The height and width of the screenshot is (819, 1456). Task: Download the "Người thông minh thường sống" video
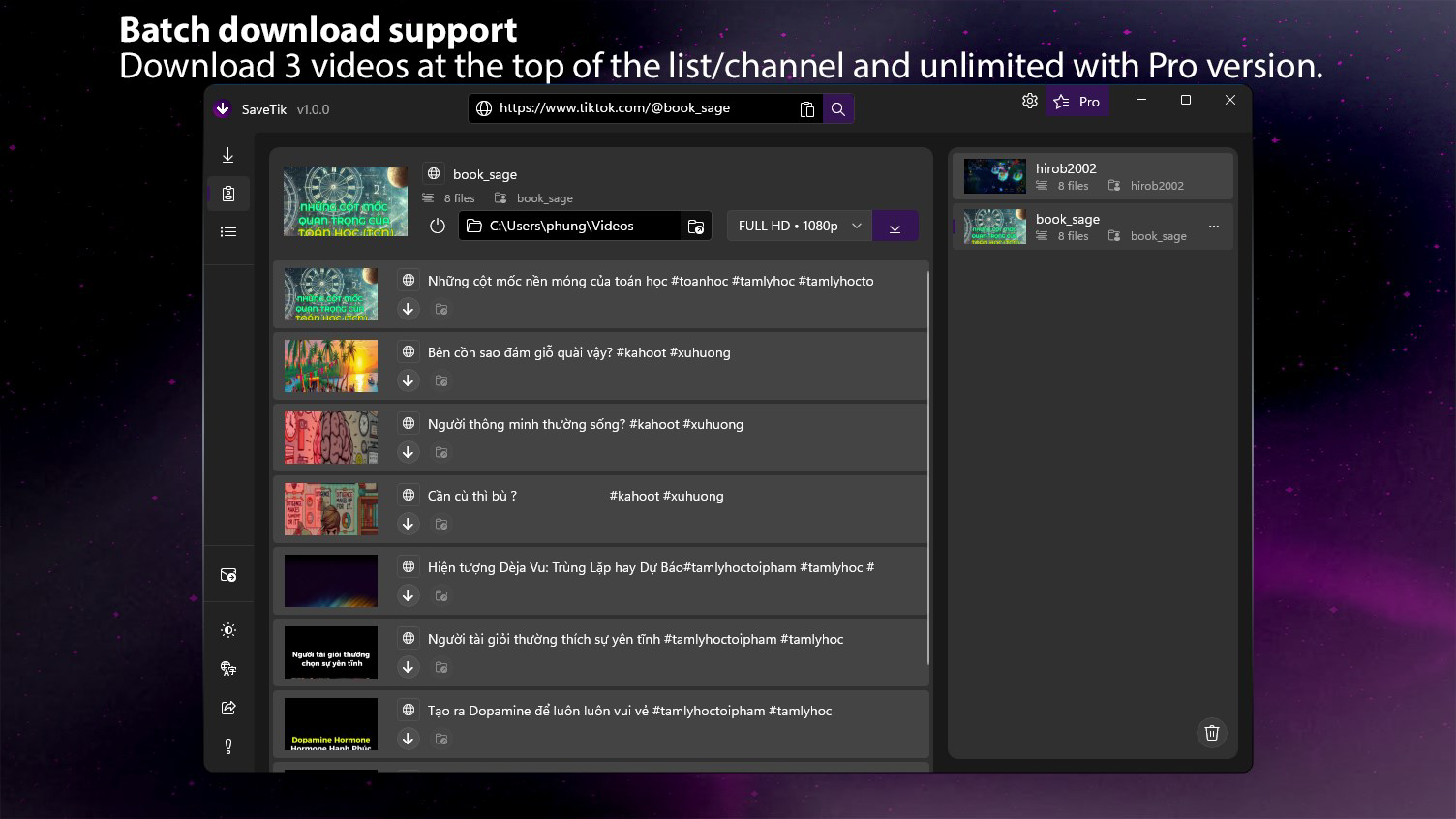point(409,452)
